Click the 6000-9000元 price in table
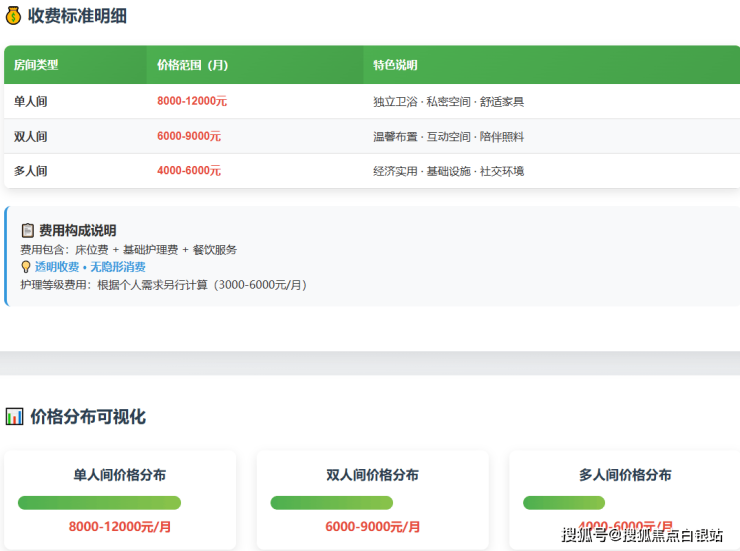Viewport: 740px width, 551px height. coord(189,136)
